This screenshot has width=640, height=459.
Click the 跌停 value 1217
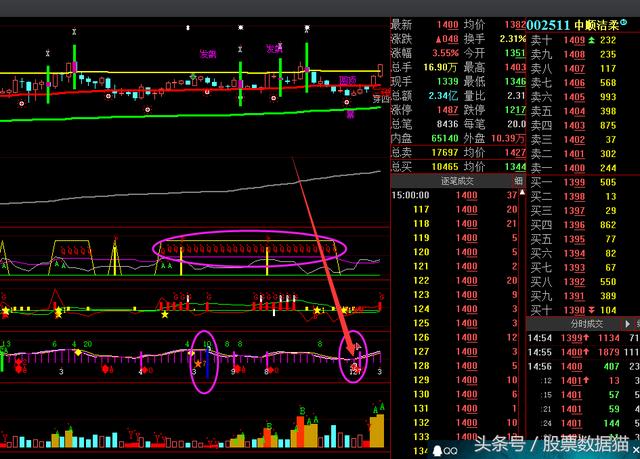515,110
